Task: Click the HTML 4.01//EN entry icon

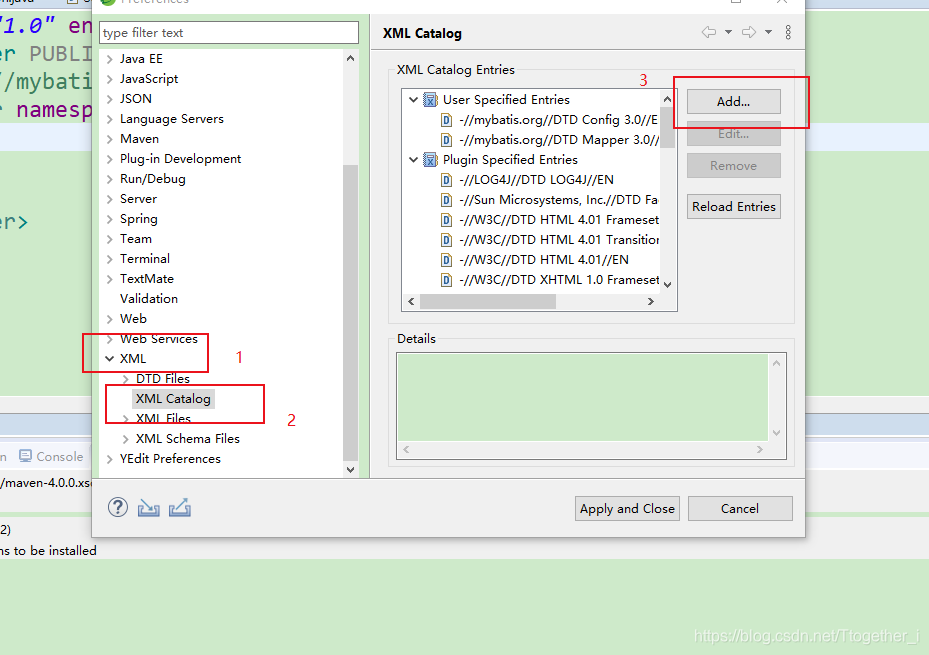Action: (447, 260)
